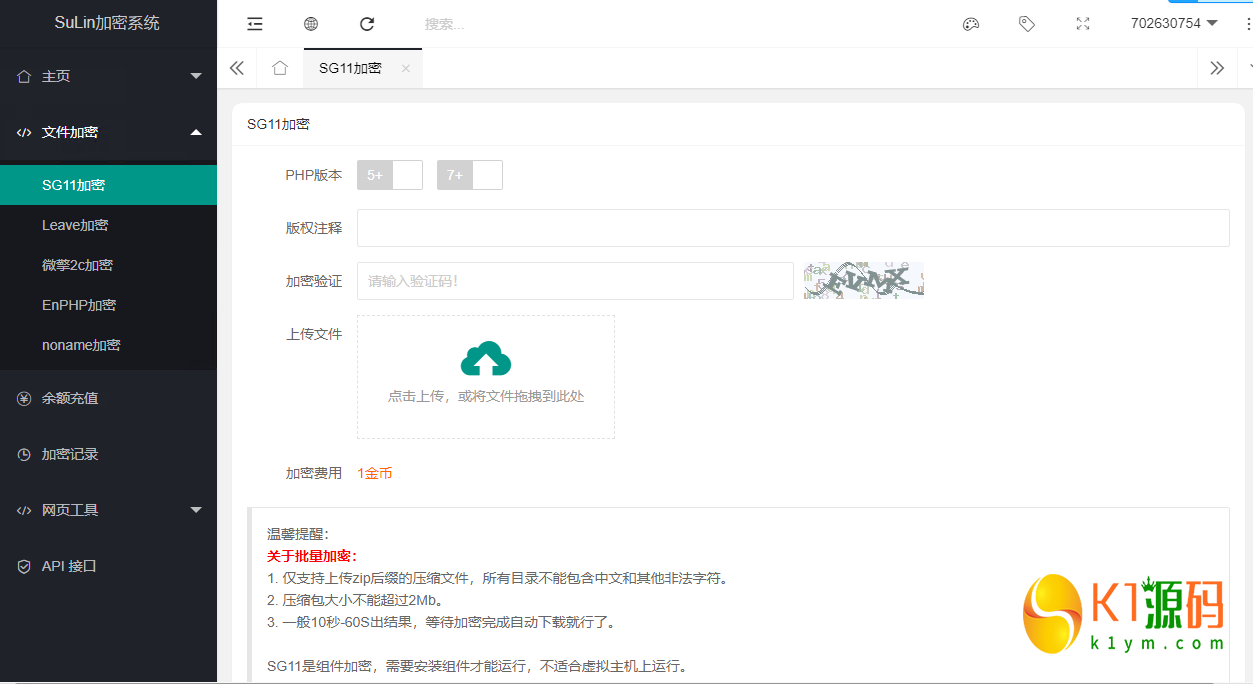Screen dimensions: 1253x684
Task: Click the theme palette icon near account name
Action: click(x=970, y=23)
